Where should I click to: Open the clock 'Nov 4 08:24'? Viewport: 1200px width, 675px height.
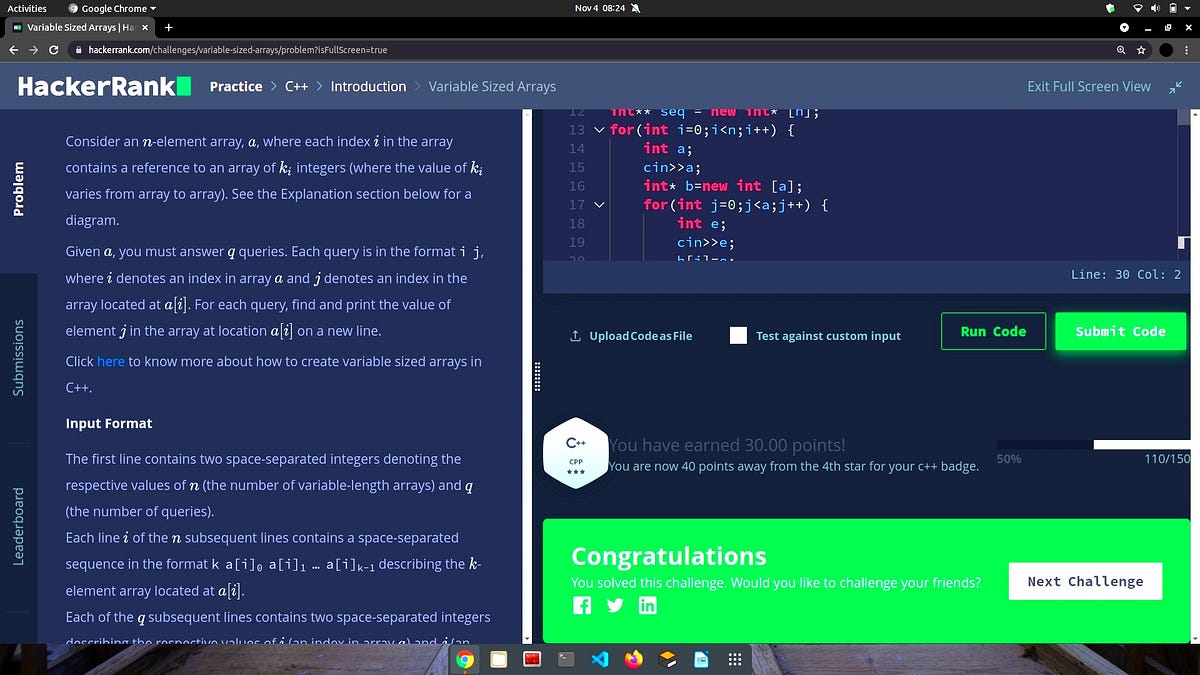[600, 8]
